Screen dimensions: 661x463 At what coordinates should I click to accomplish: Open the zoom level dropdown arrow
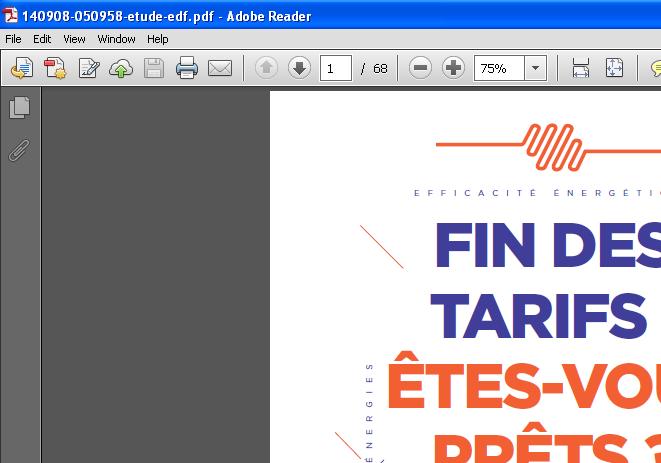point(536,68)
